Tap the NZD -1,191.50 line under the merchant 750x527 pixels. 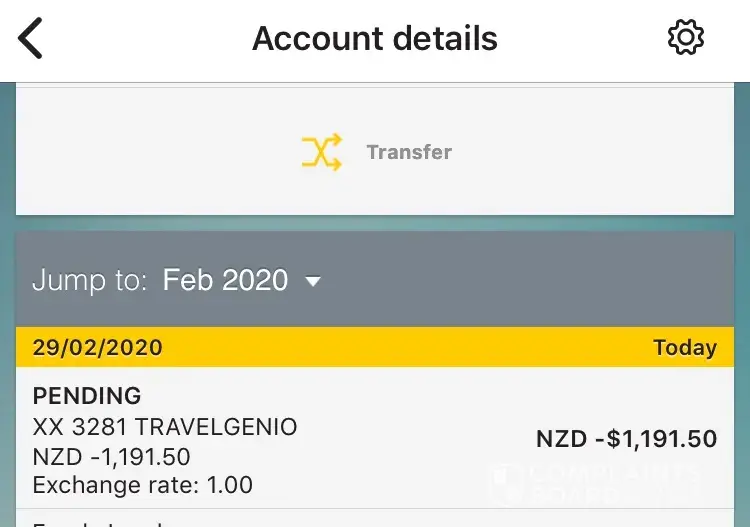click(112, 457)
